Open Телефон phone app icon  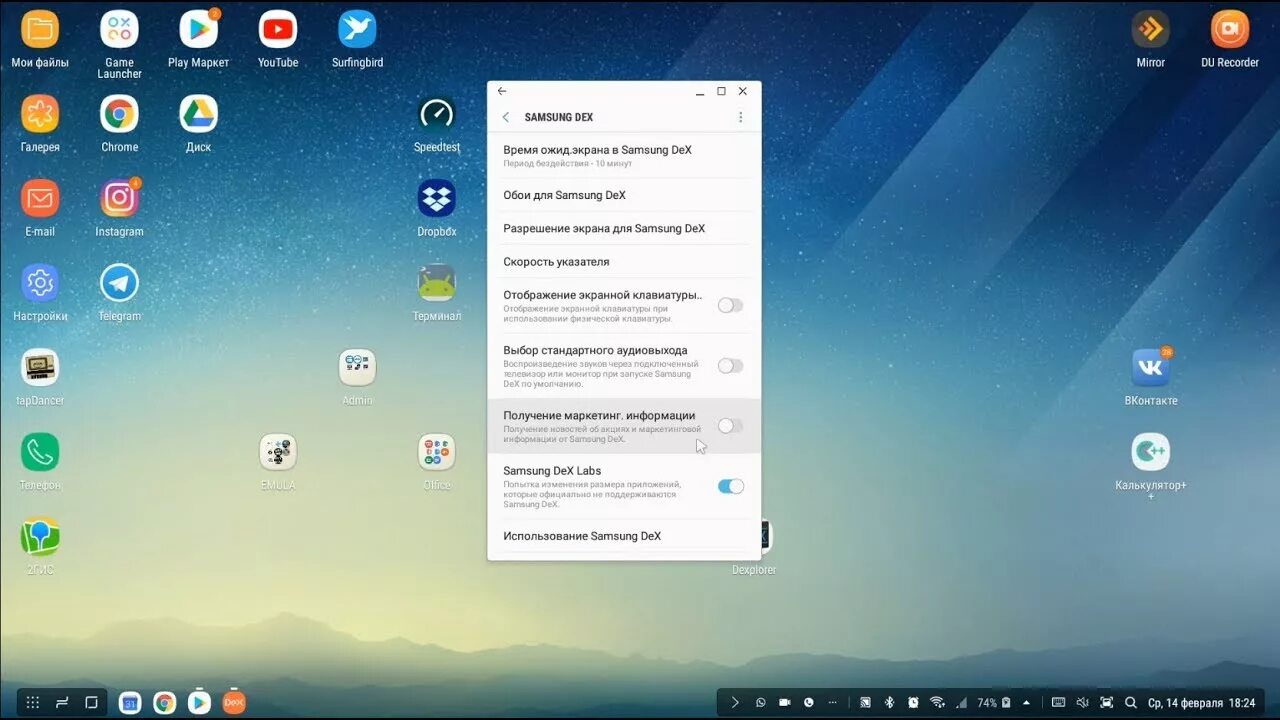click(x=40, y=453)
